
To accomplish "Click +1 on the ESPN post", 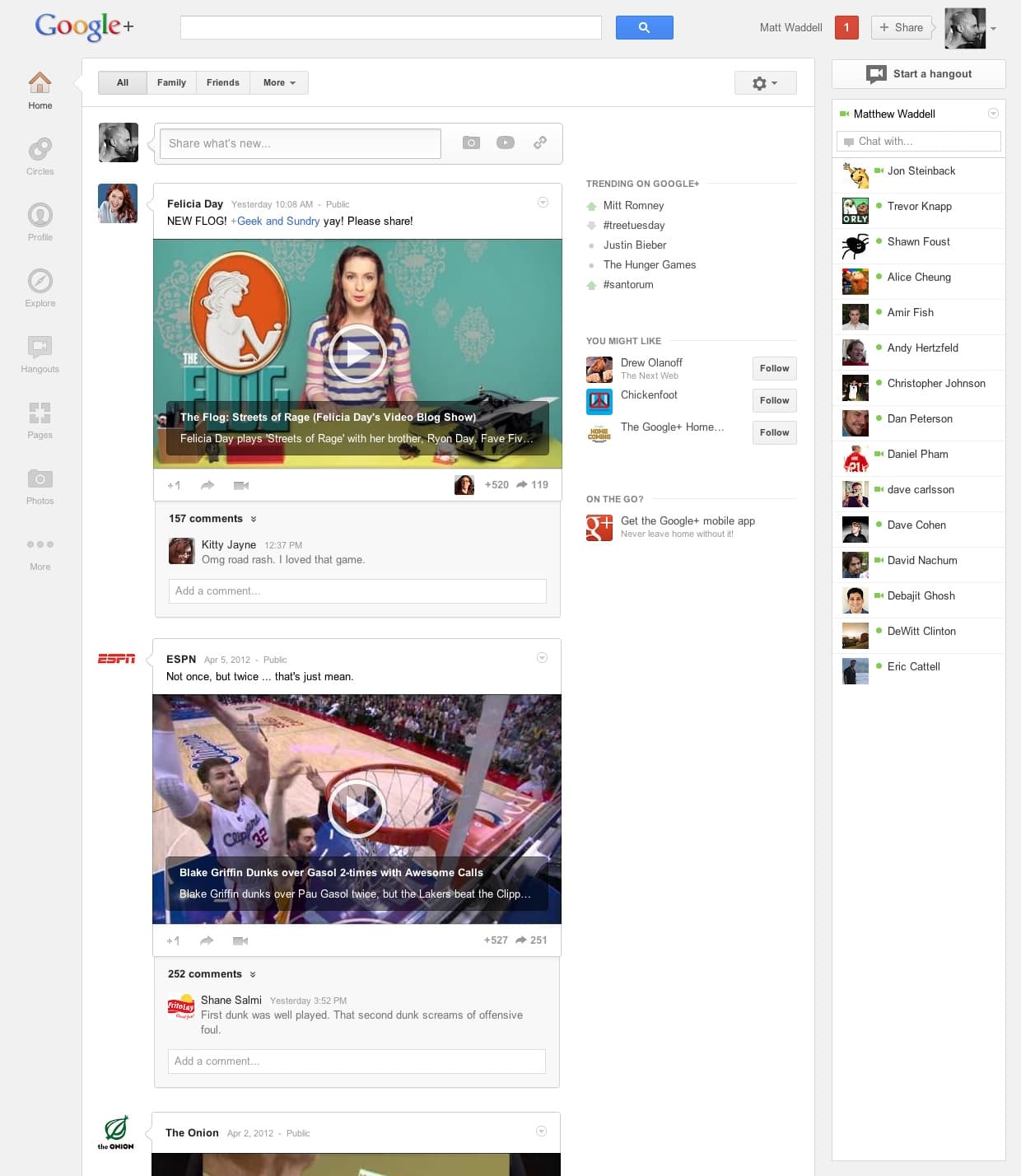I will tap(173, 940).
